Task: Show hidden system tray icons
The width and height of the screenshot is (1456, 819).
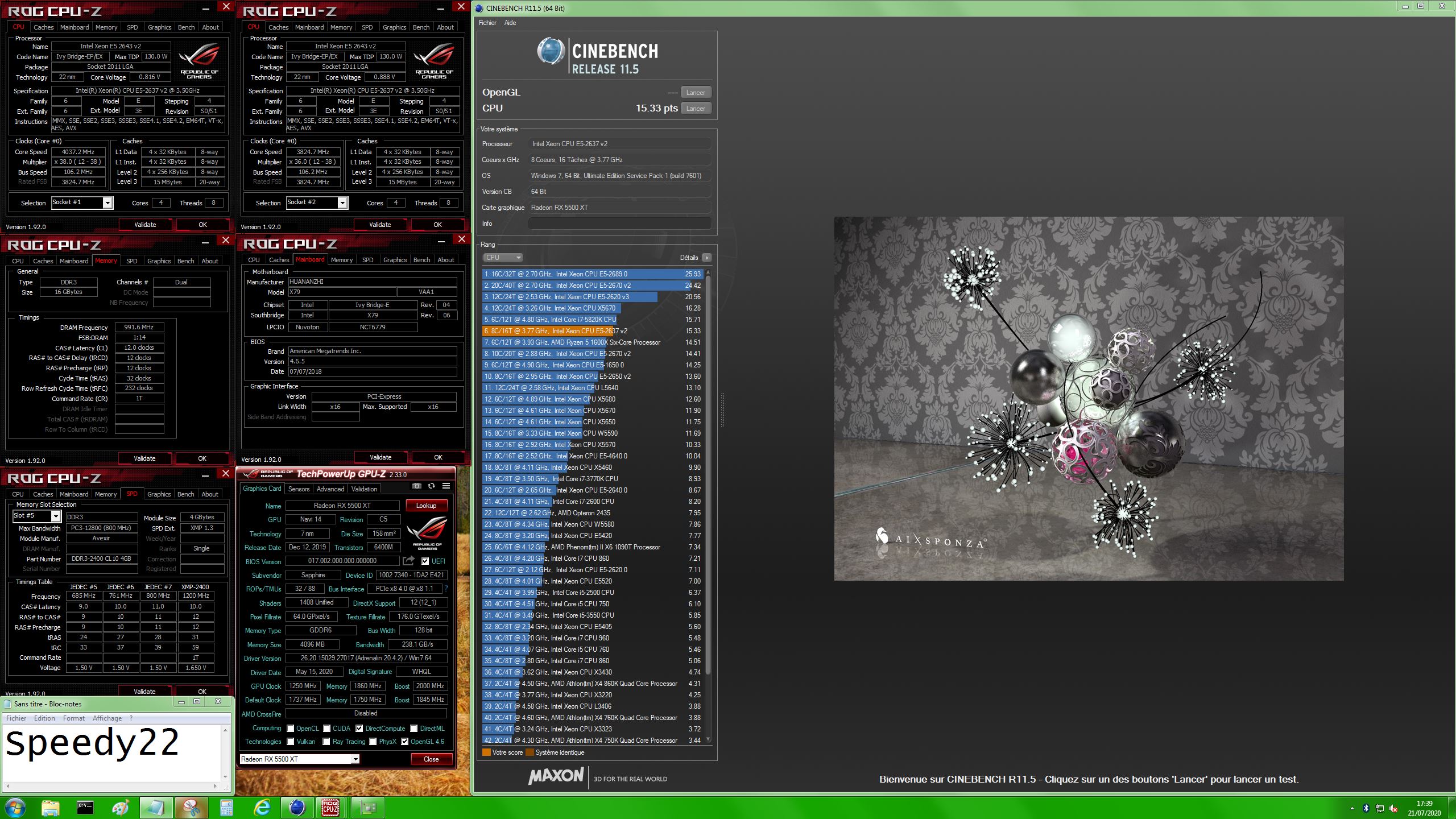Action: click(x=1352, y=808)
